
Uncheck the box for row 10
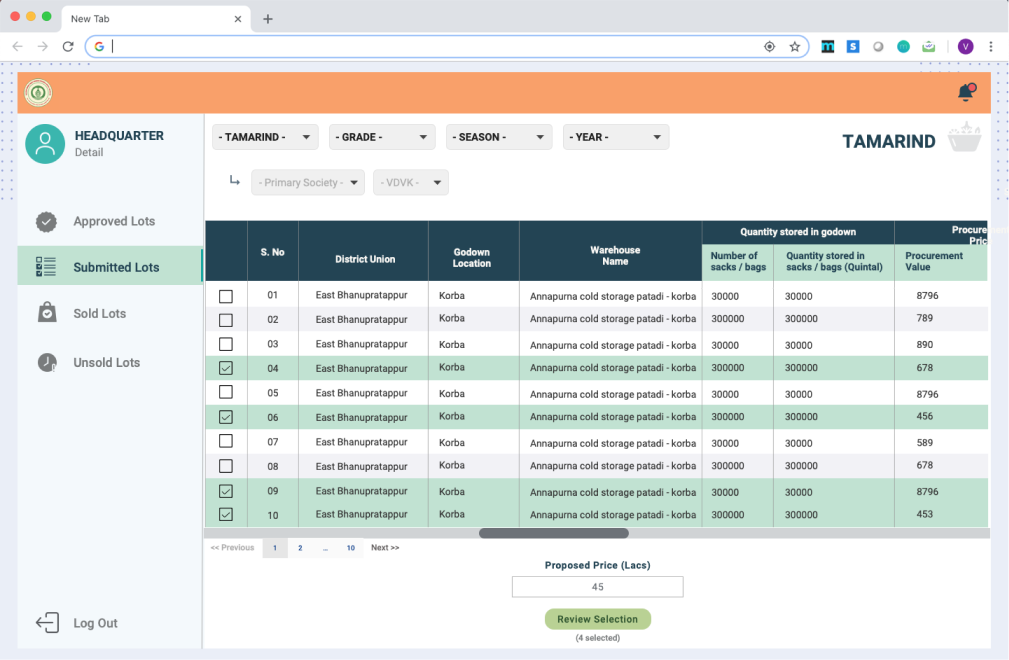(x=226, y=515)
